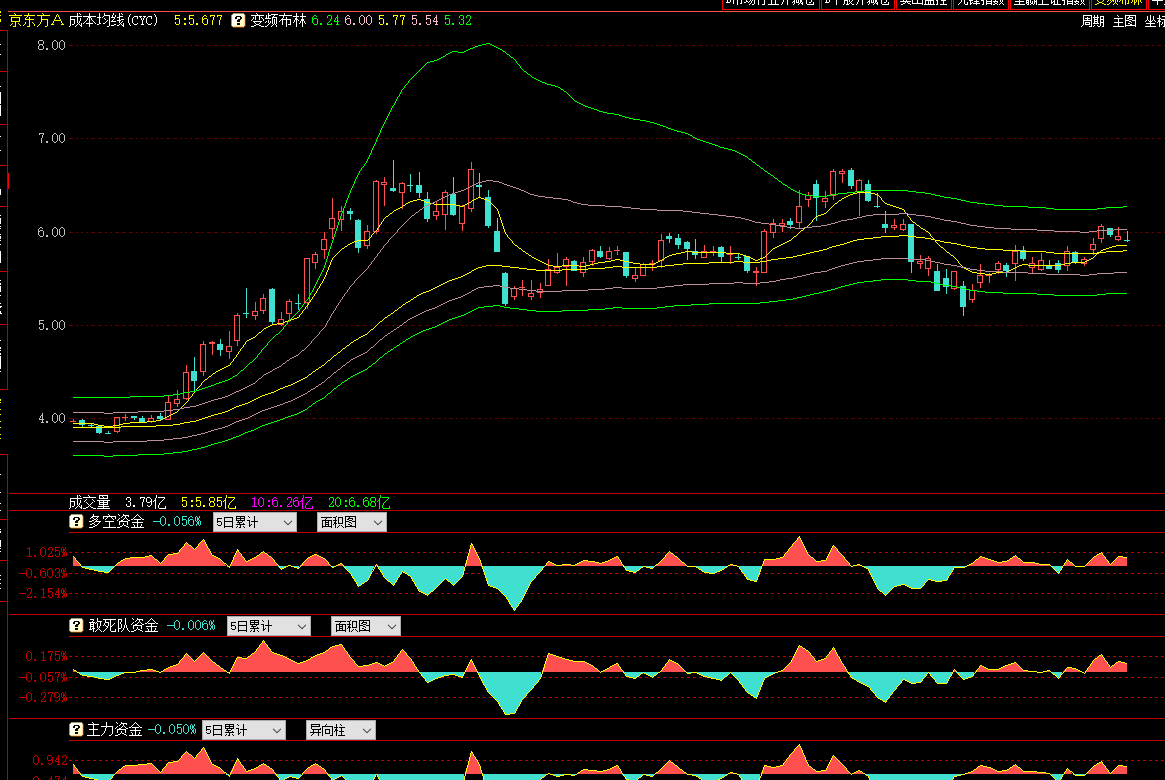Image resolution: width=1165 pixels, height=780 pixels.
Task: Open the 5日累计 dropdown in 主力资金 panel
Action: click(244, 730)
